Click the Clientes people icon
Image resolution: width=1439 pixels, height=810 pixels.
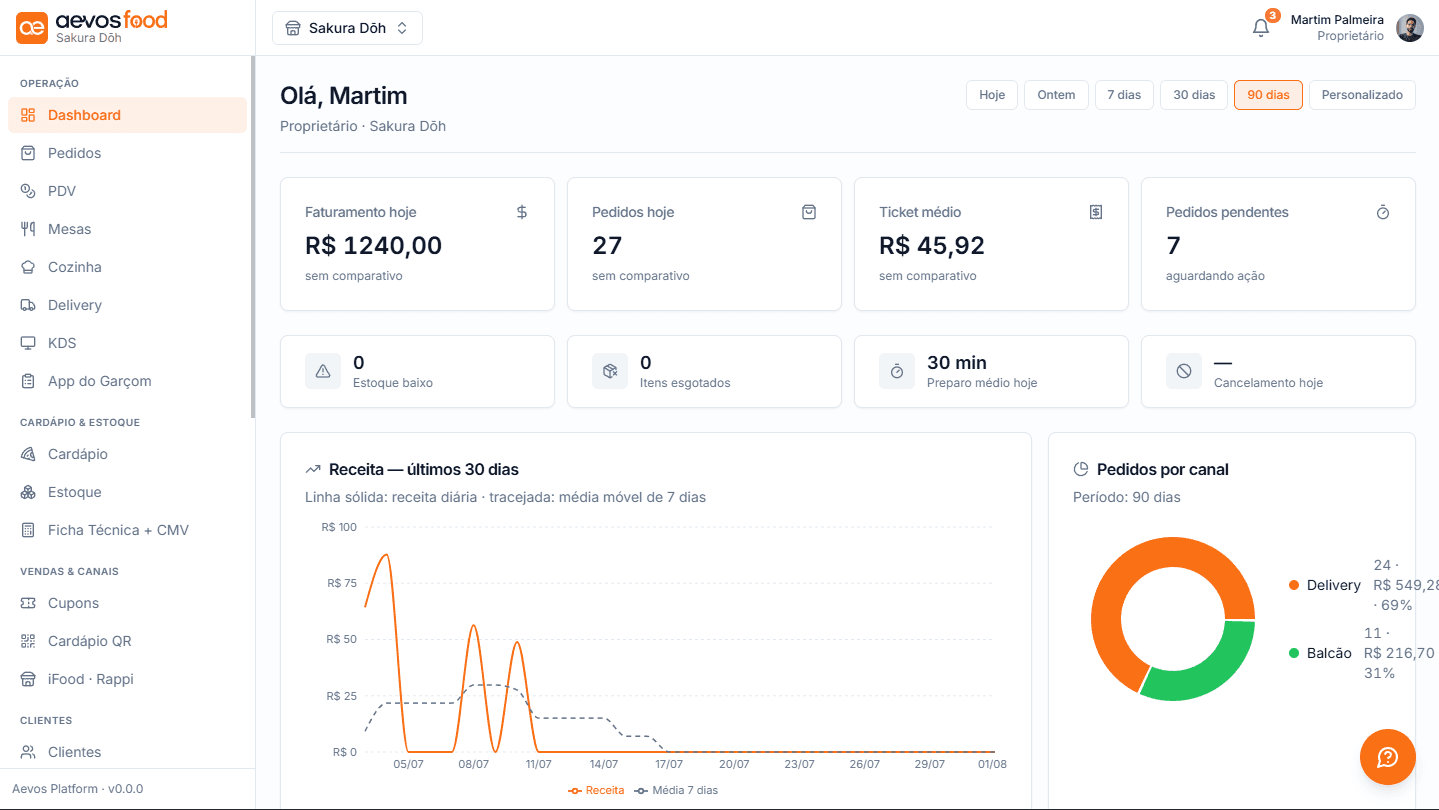click(x=28, y=752)
